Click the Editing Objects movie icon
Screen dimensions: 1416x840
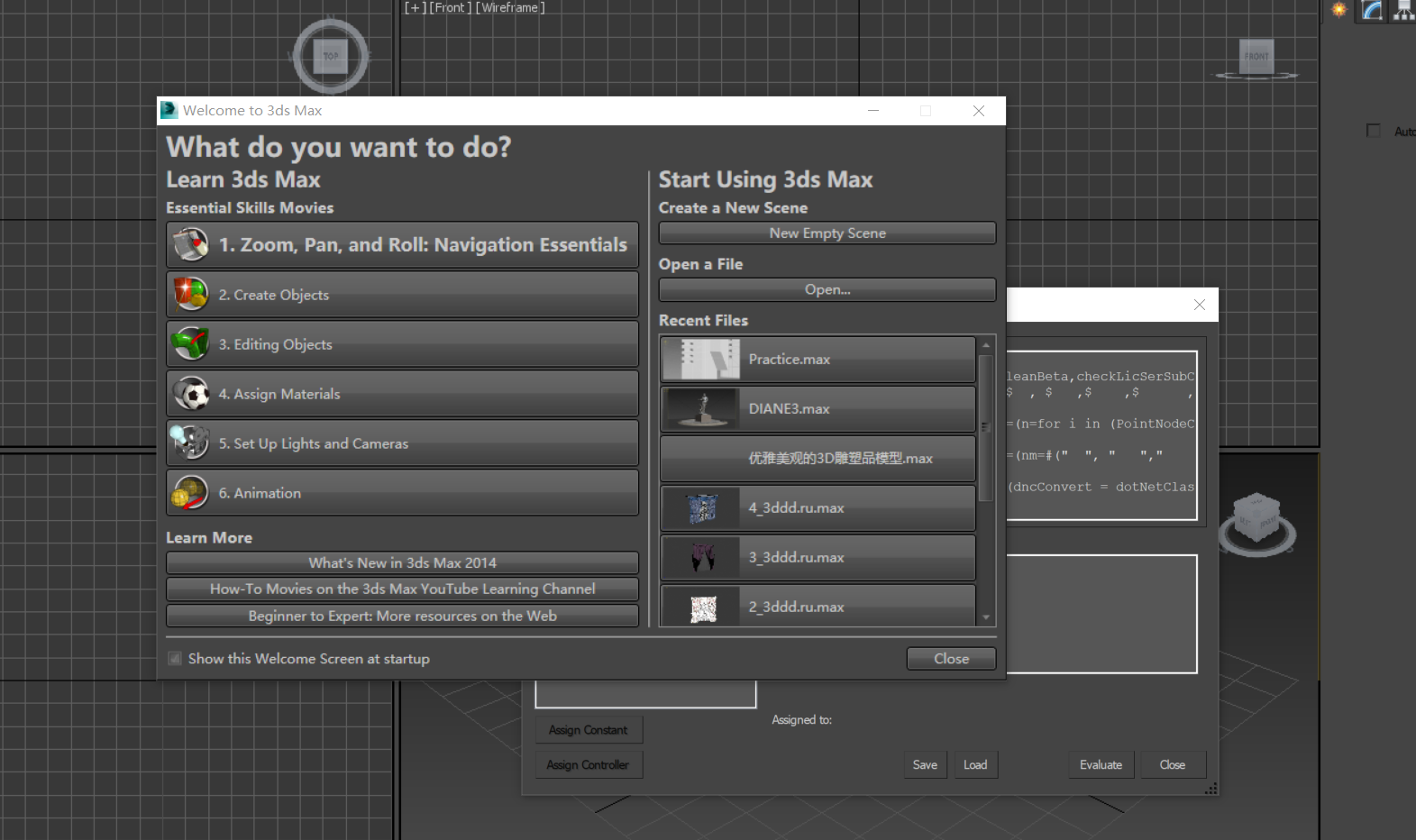tap(190, 343)
